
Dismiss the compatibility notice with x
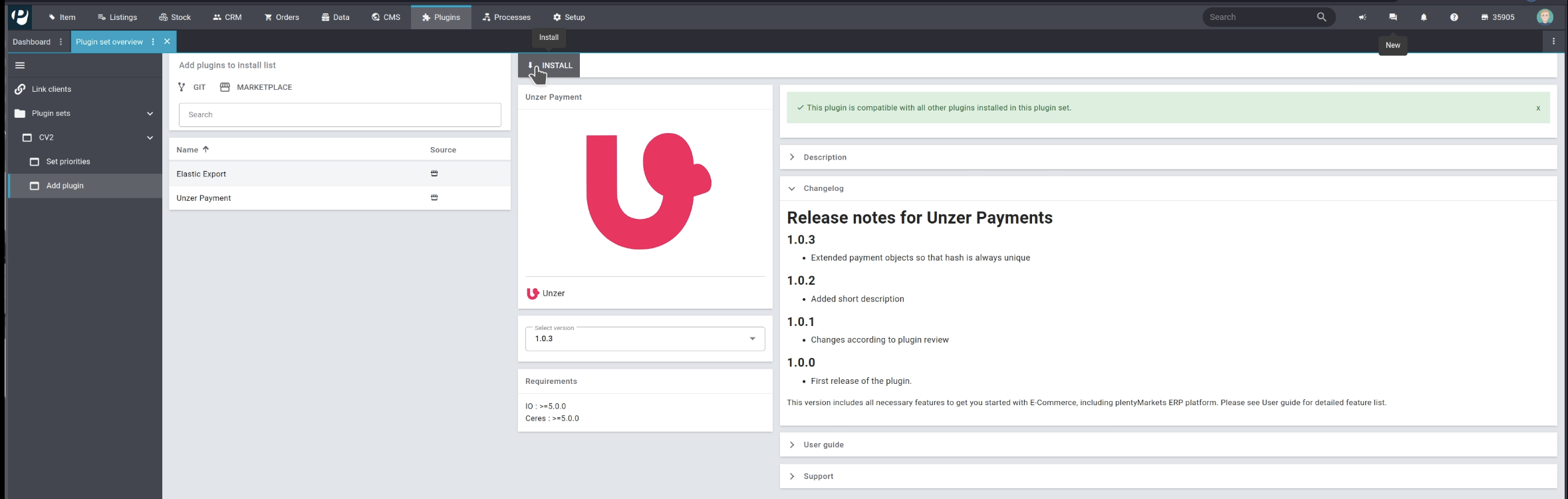[x=1538, y=108]
